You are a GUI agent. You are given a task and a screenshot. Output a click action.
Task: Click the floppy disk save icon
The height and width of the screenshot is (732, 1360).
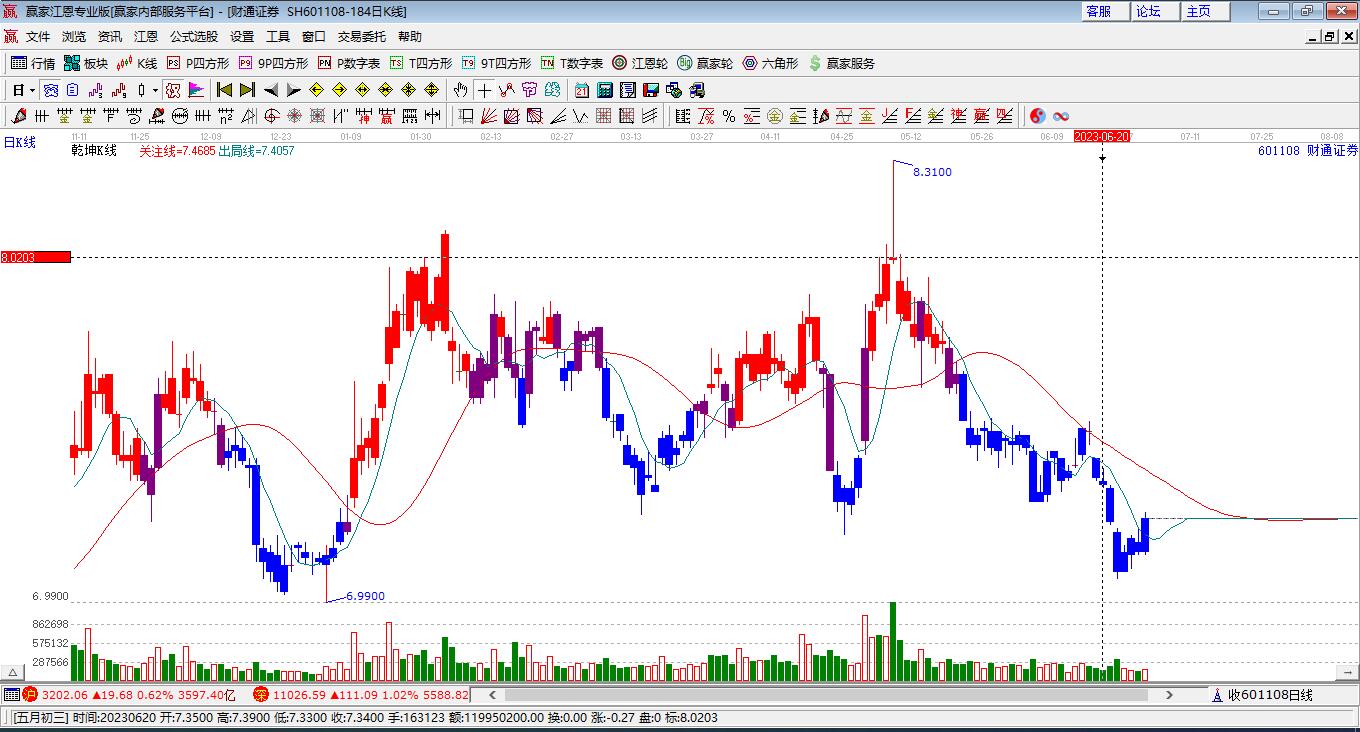coord(651,90)
